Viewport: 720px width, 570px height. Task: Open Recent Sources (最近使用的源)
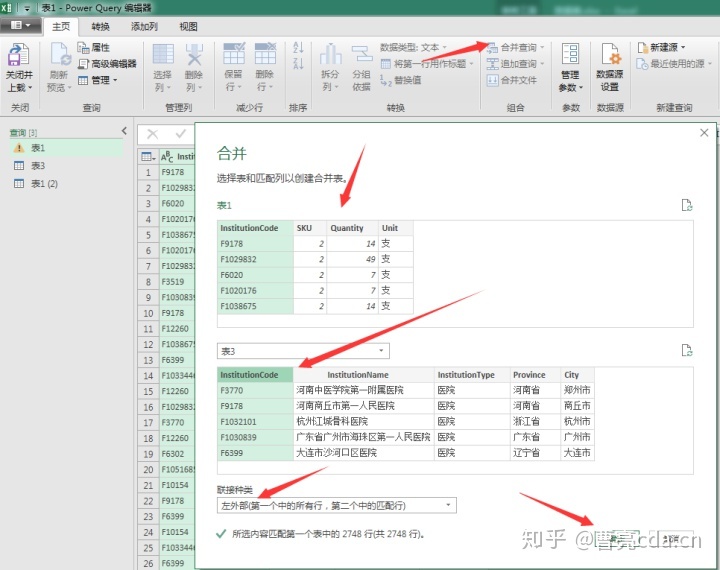click(x=674, y=64)
